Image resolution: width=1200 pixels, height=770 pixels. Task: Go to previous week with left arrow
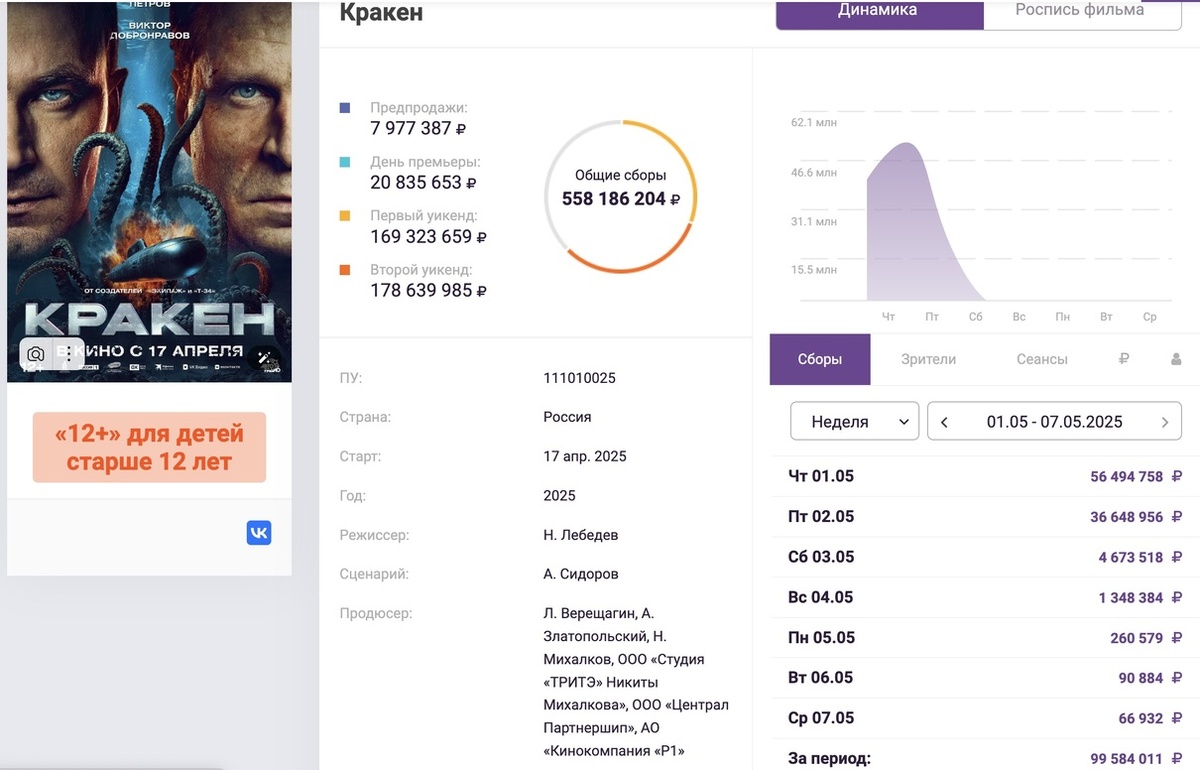[944, 422]
